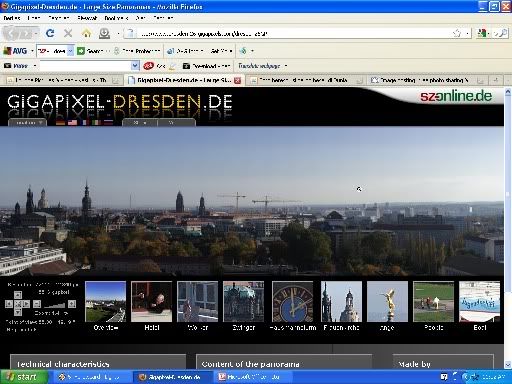This screenshot has height=384, width=512.
Task: Click the red round icon in third toolbar
Action: 148,66
